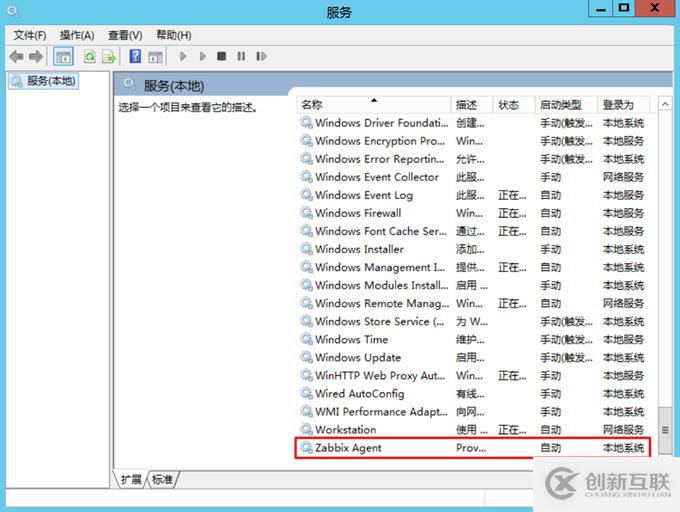This screenshot has width=680, height=512.
Task: Click the 服务(本地) panel header icon
Action: coord(129,84)
